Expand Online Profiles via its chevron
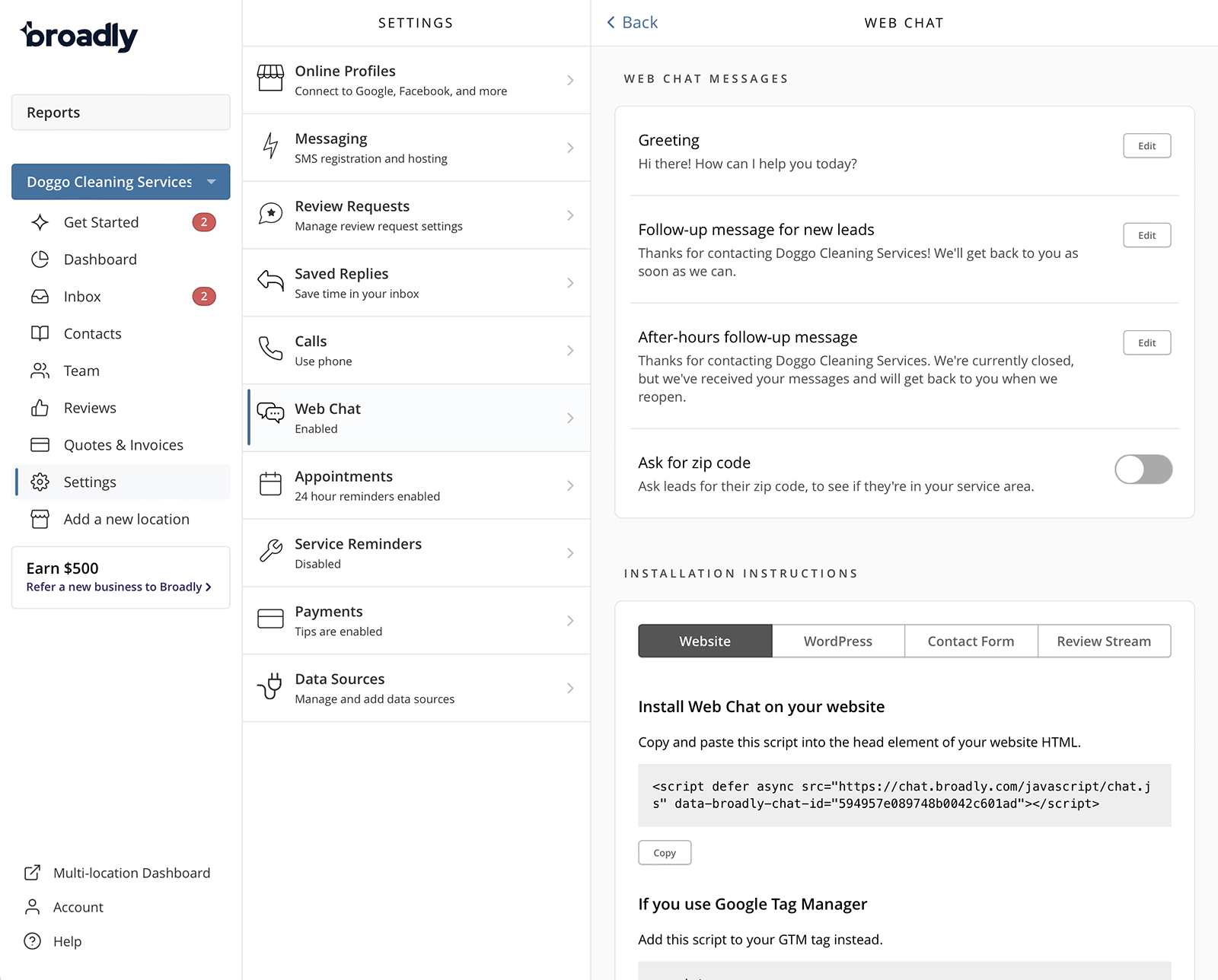Screen dimensions: 1218x980 570,80
